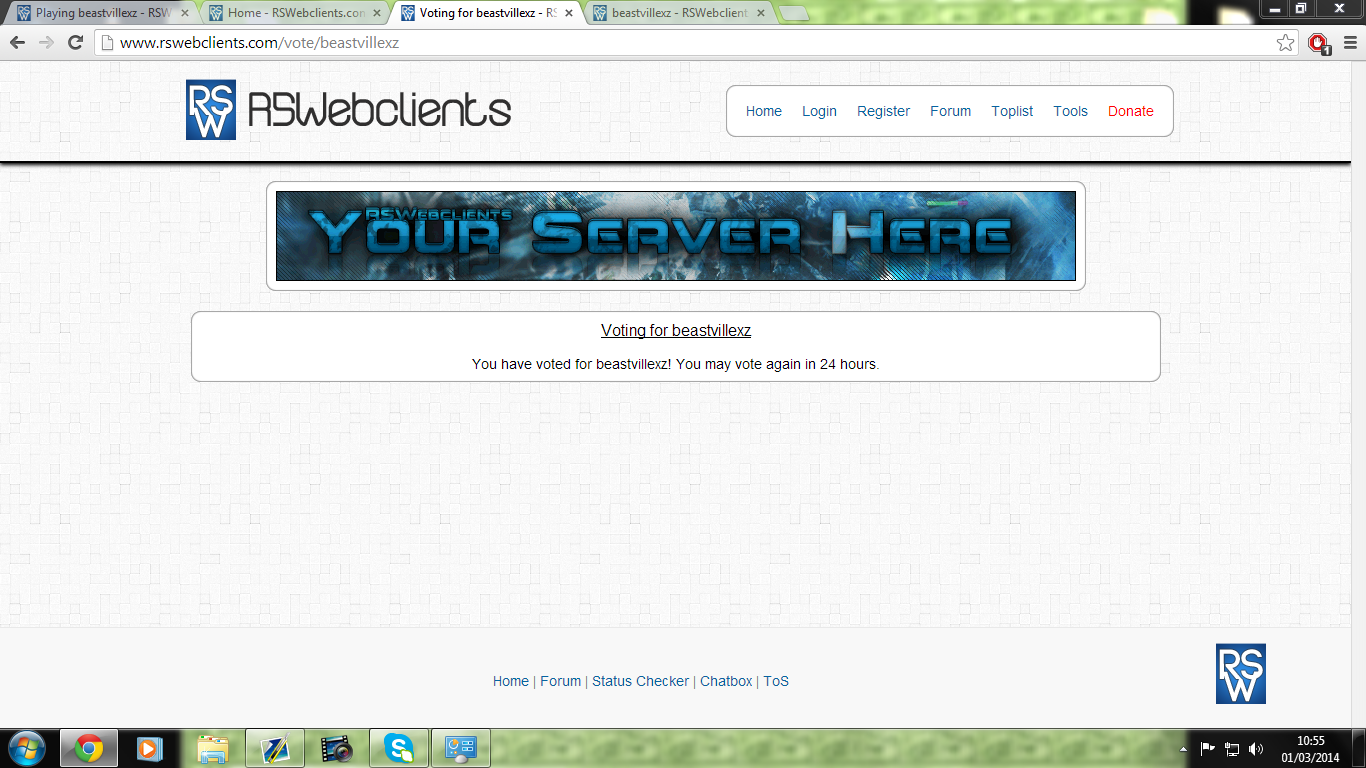
Task: Switch to the Home - RSWebclients tab
Action: pyautogui.click(x=295, y=13)
